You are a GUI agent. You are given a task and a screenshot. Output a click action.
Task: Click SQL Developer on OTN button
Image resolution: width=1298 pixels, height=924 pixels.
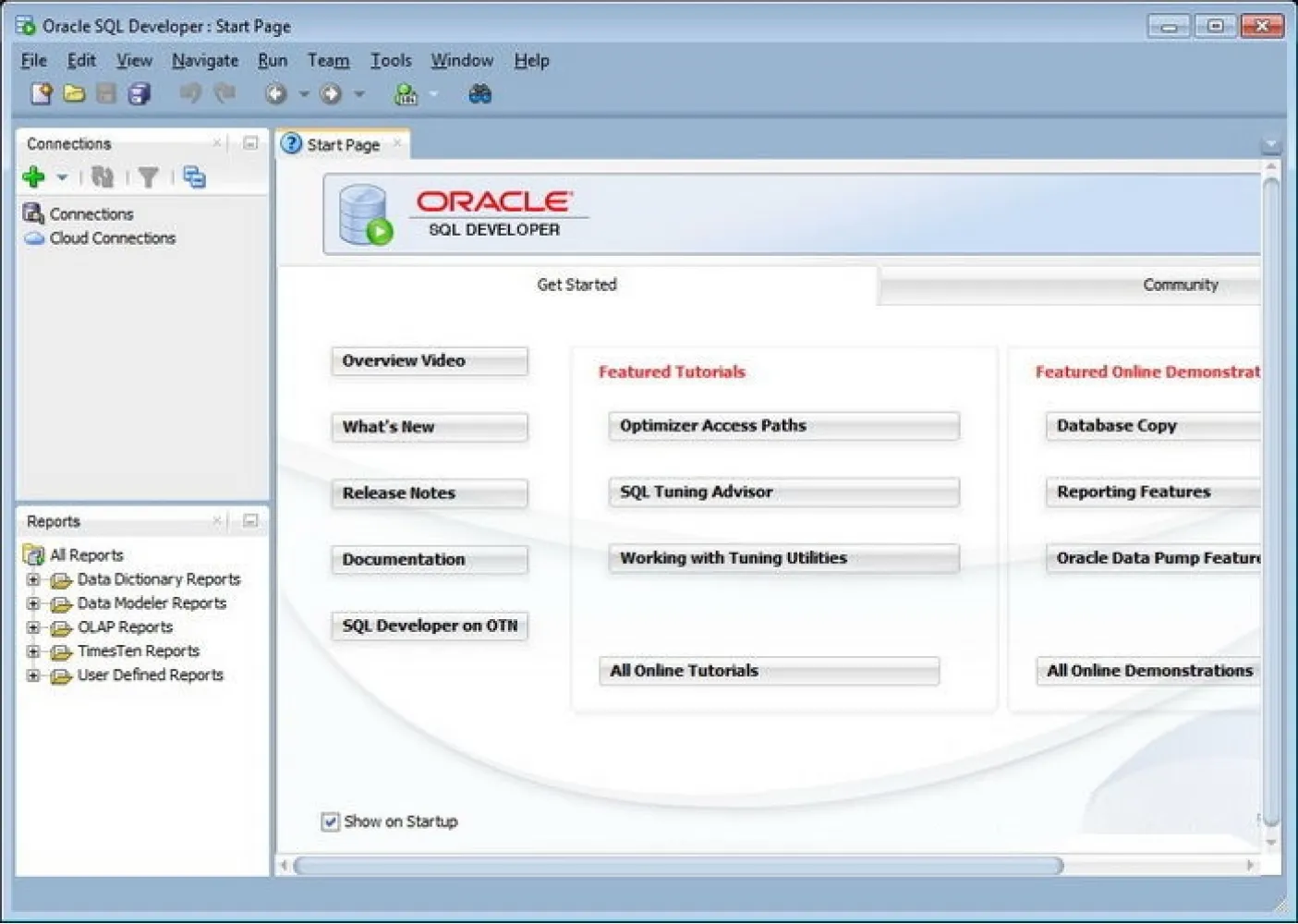click(430, 626)
